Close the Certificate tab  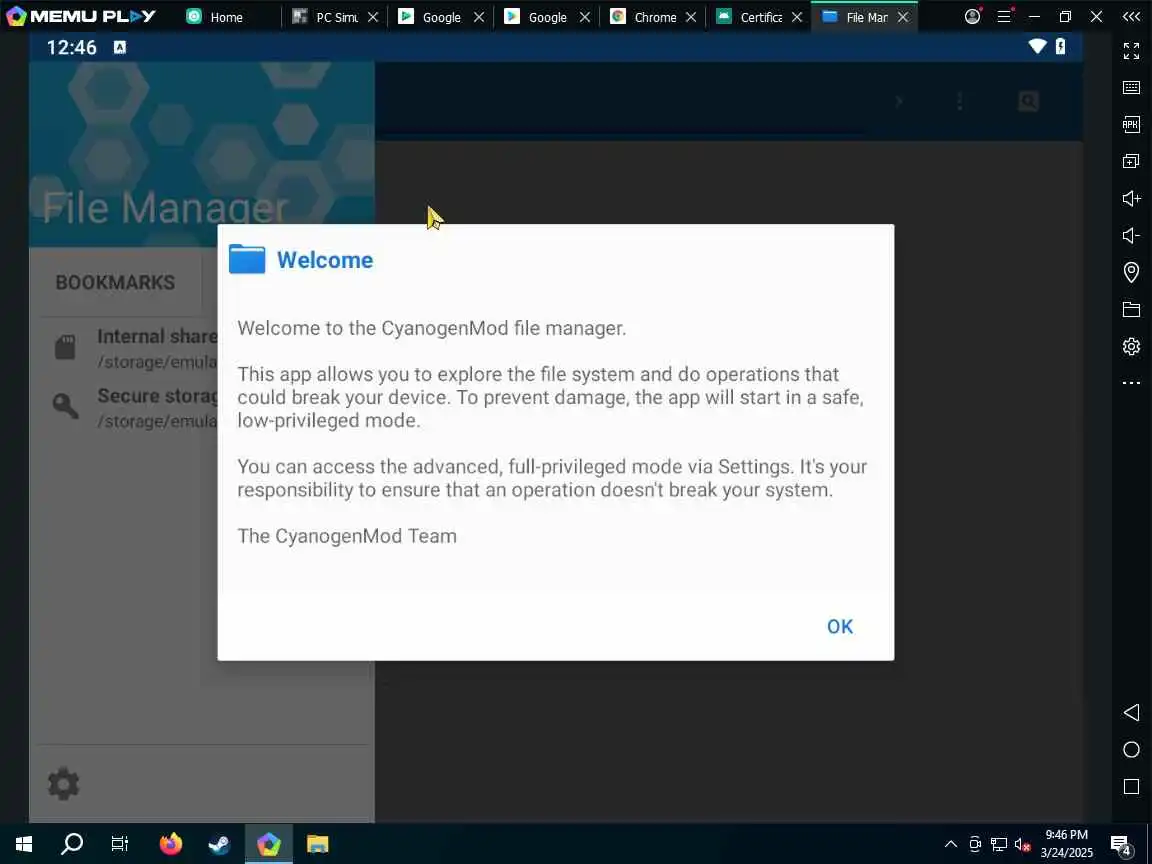point(797,17)
